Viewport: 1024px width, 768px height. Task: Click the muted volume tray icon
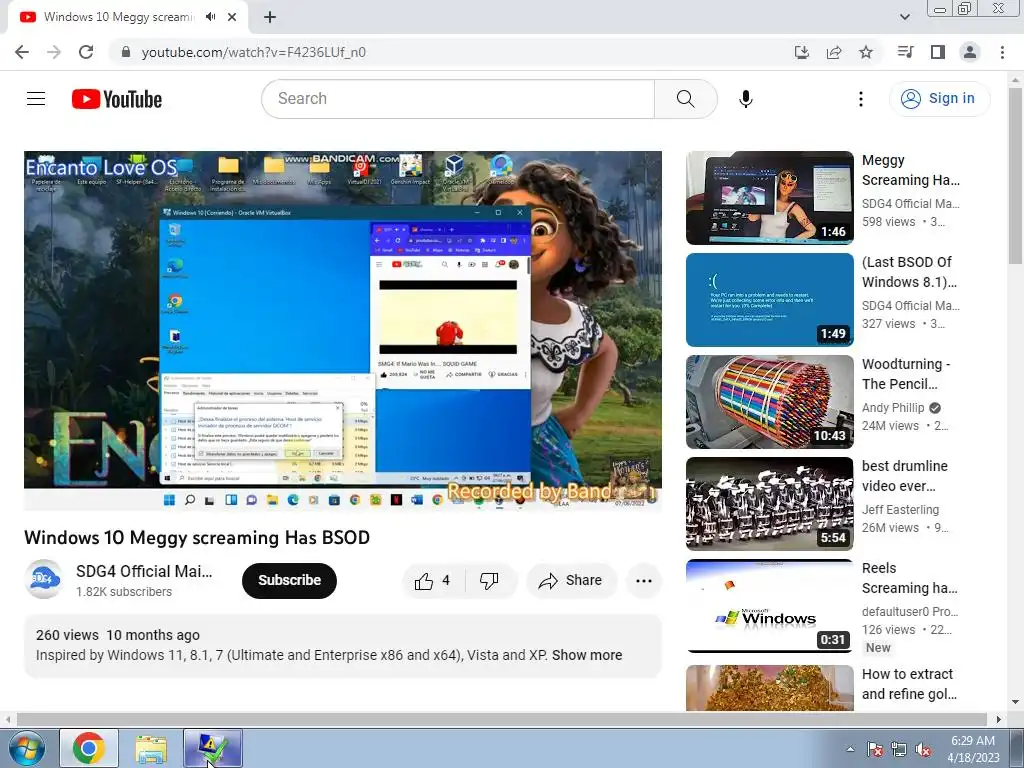click(923, 749)
